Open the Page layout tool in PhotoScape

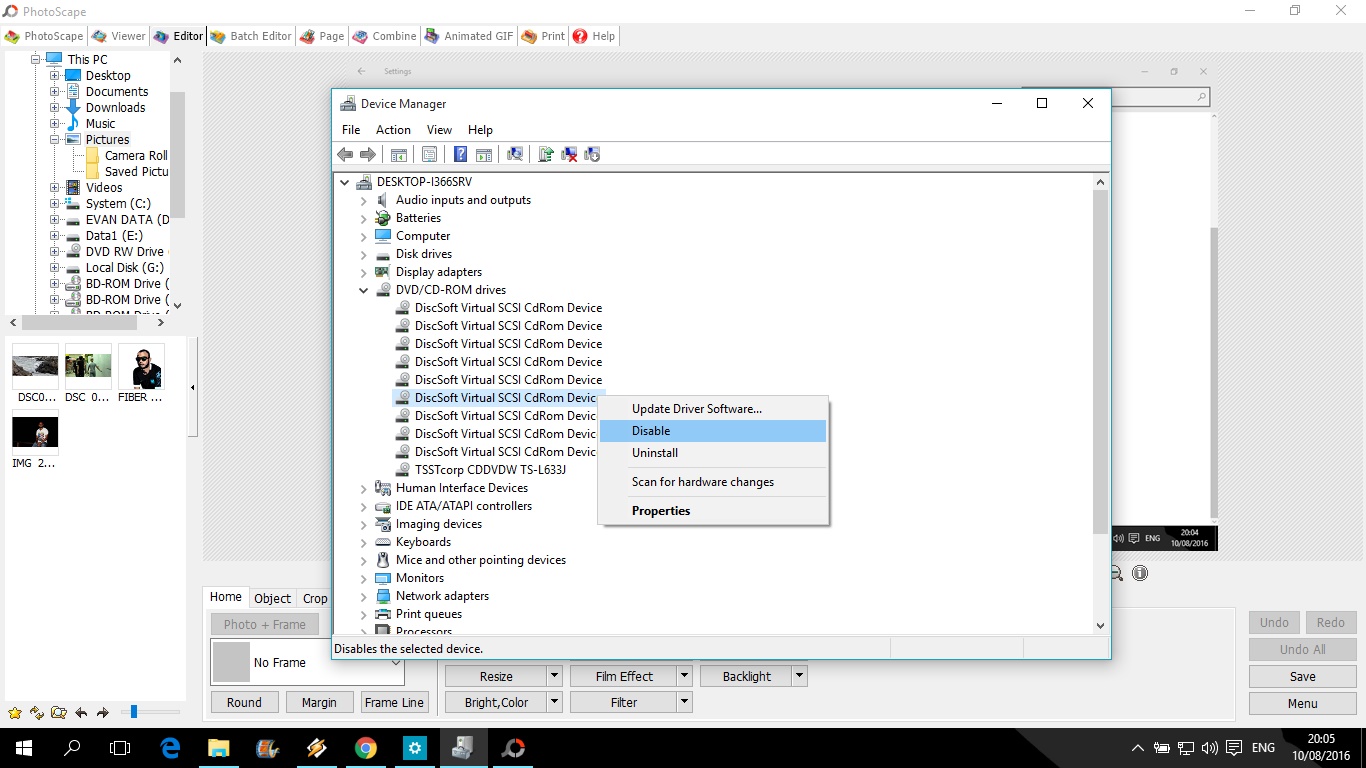(x=321, y=36)
